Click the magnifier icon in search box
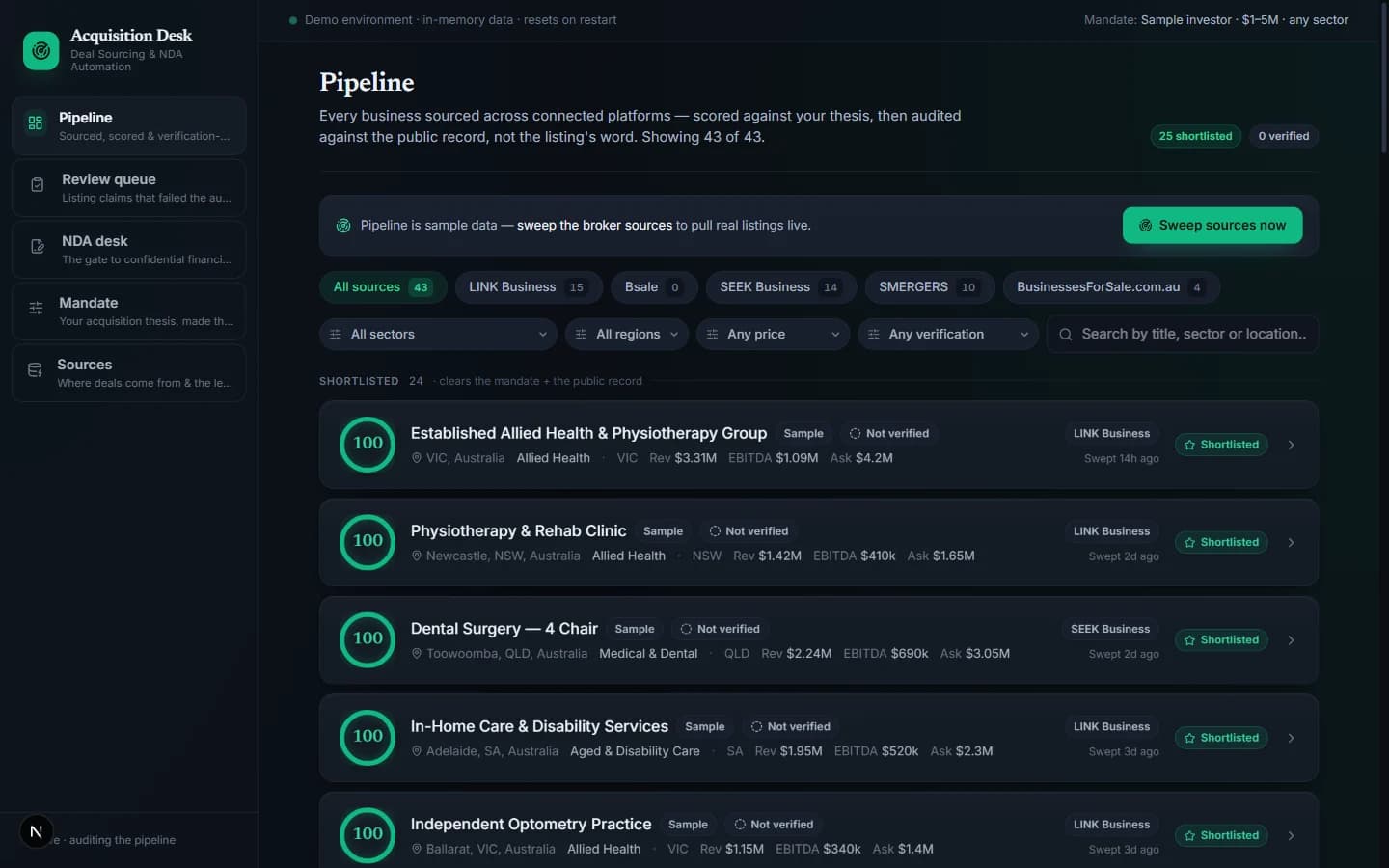1389x868 pixels. [x=1066, y=335]
